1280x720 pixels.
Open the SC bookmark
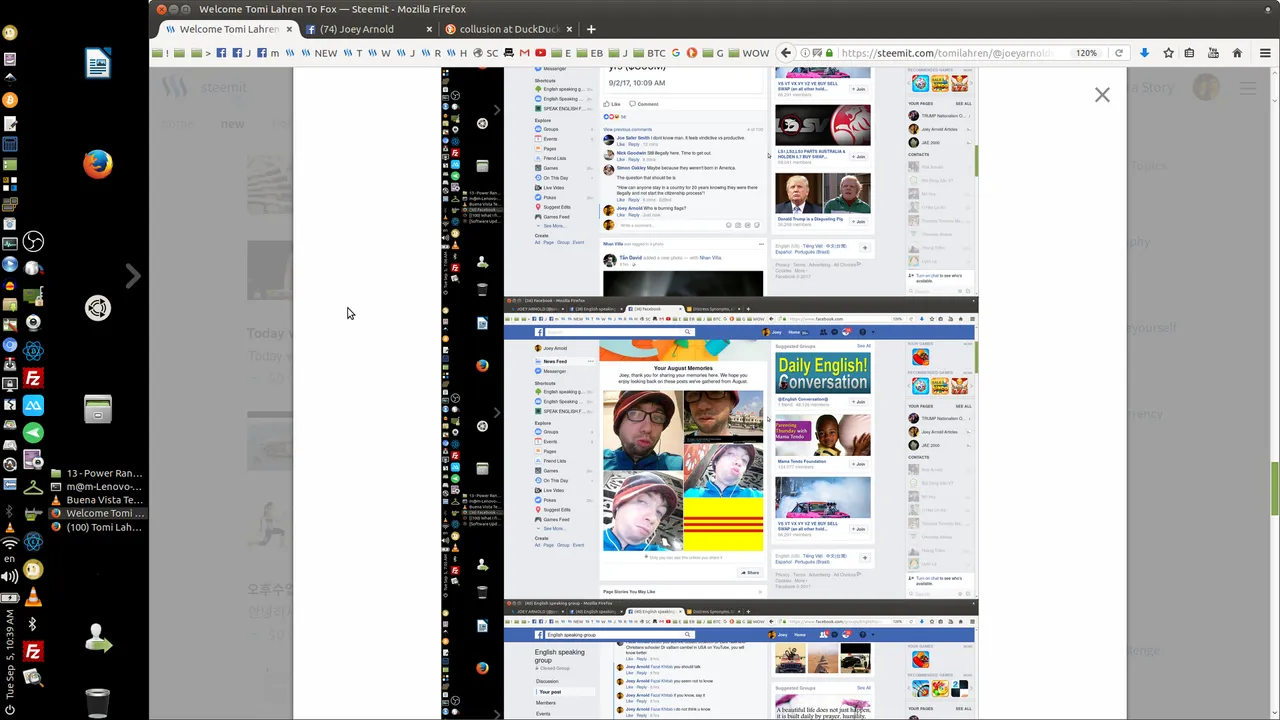[484, 53]
